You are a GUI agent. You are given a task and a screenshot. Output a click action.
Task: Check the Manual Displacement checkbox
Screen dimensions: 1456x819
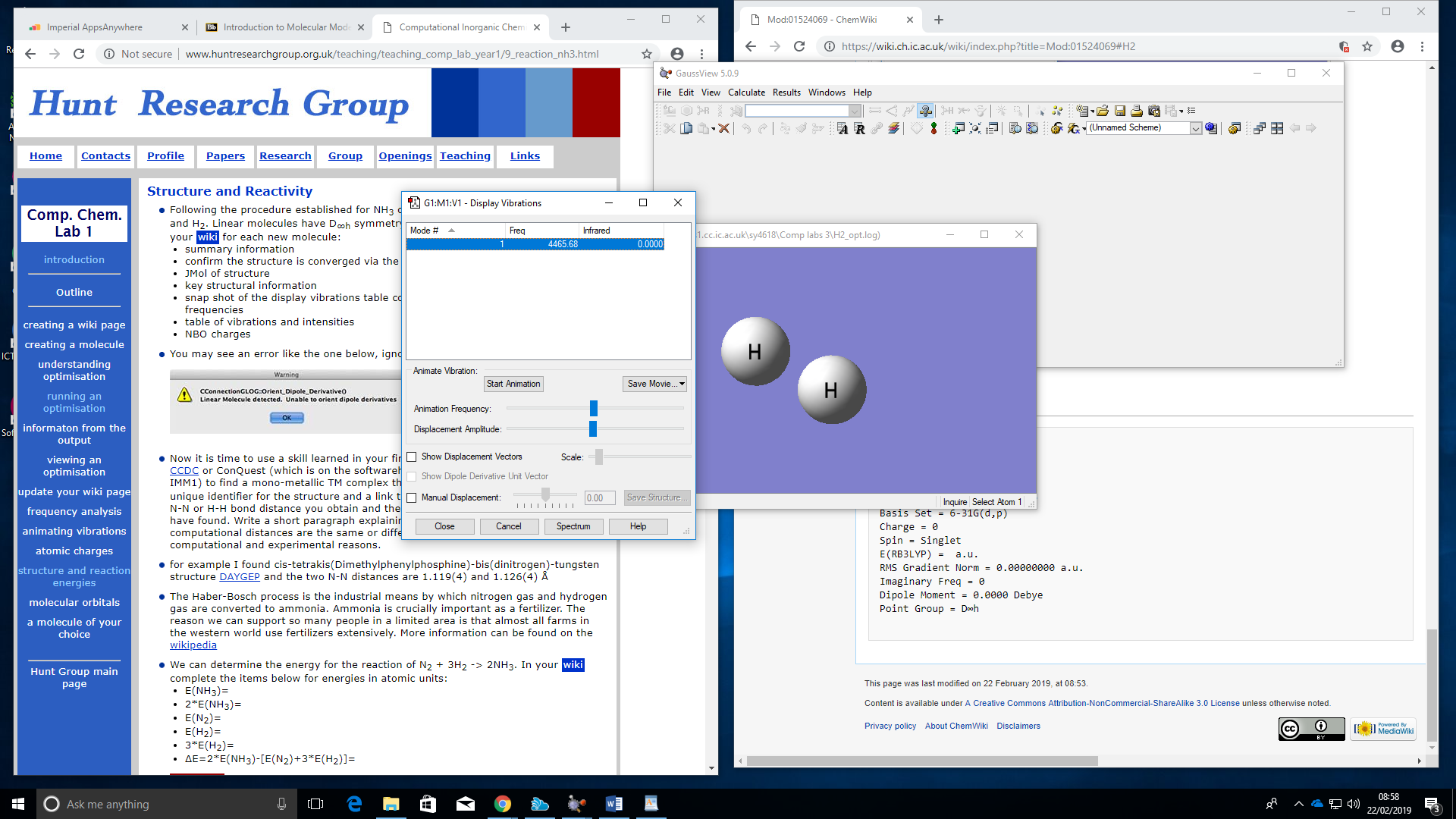point(412,497)
